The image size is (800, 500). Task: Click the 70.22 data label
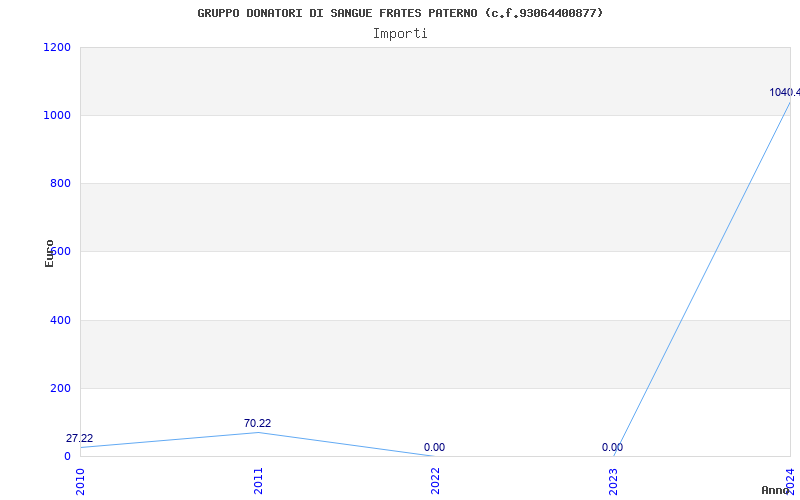tap(257, 423)
